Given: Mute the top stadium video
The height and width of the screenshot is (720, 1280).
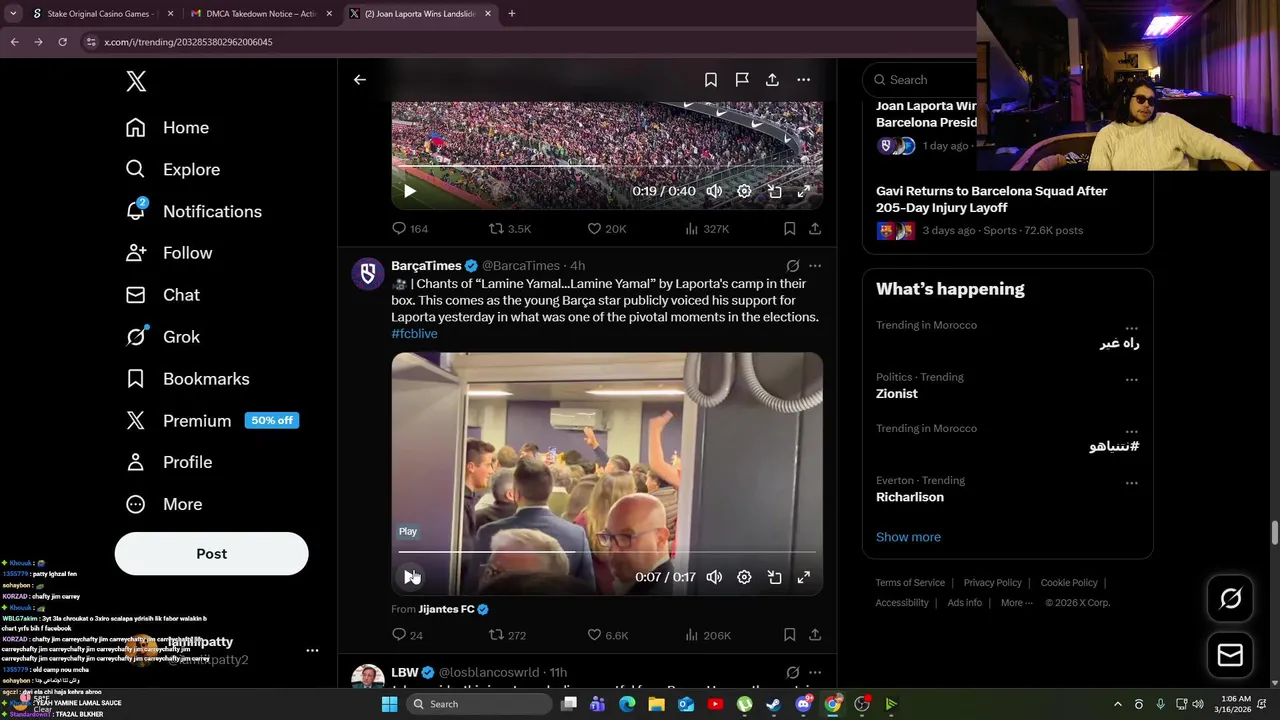Looking at the screenshot, I should click(714, 191).
